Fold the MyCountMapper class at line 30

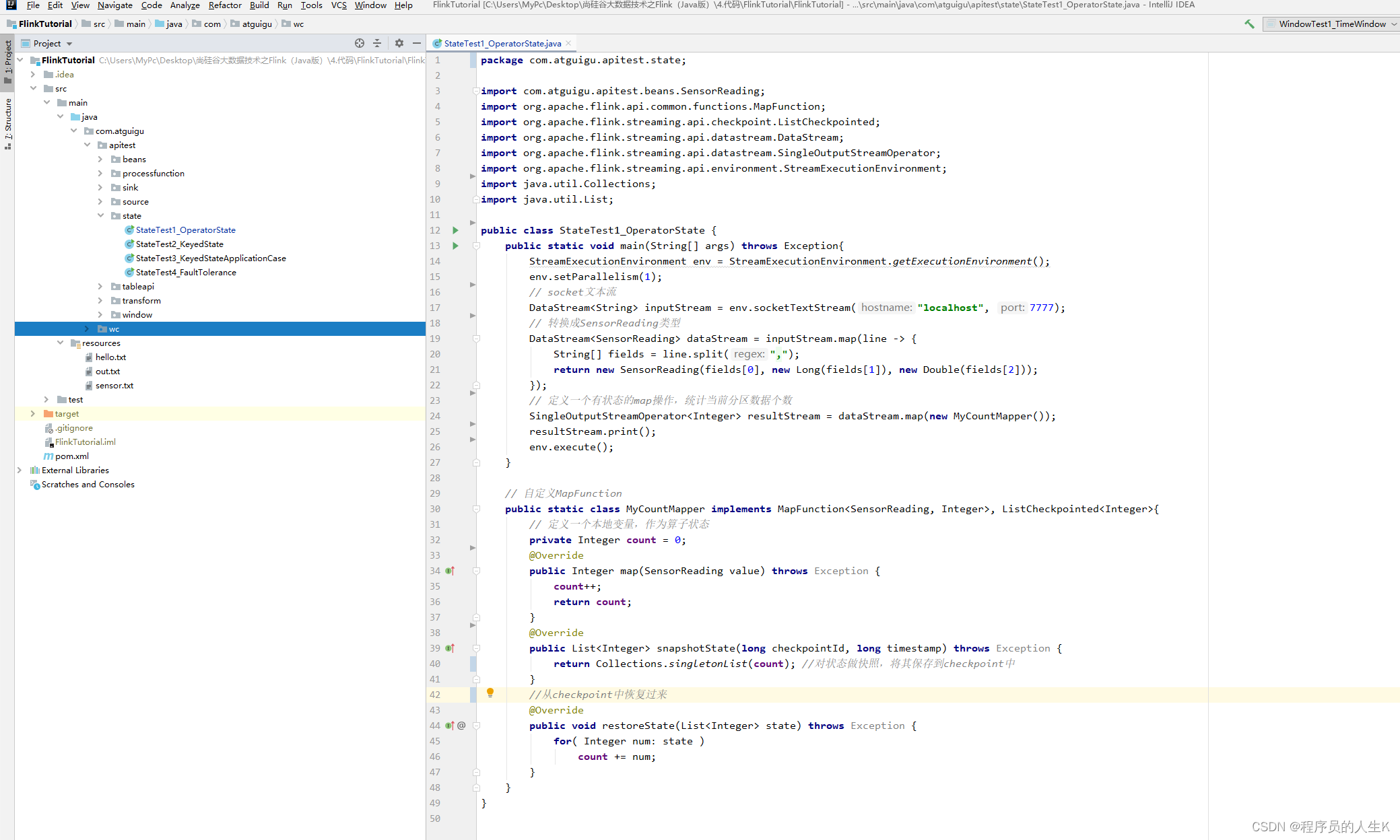click(476, 509)
